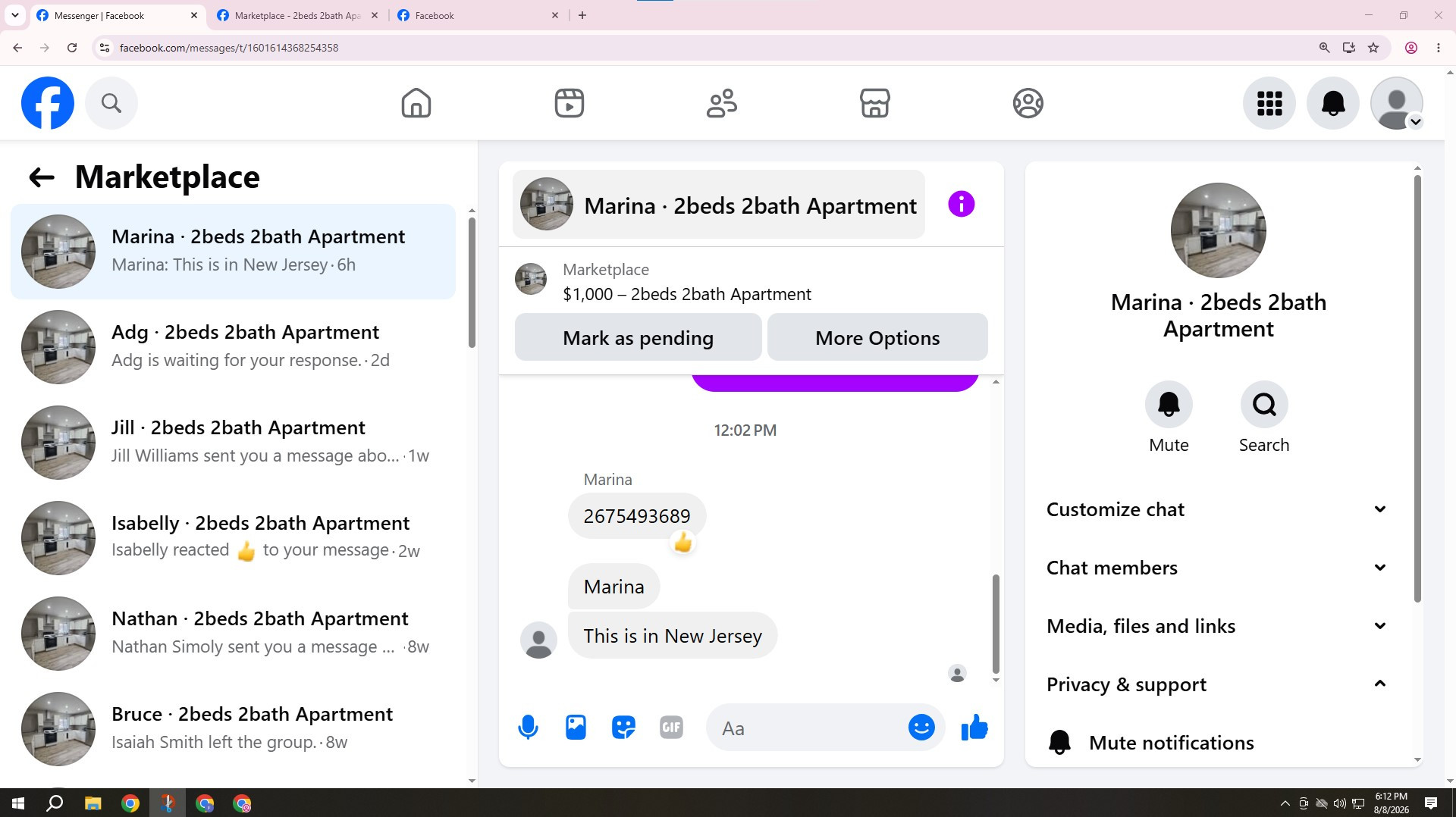Screen dimensions: 1456x817
Task: Open the Facebook search icon
Action: click(x=111, y=103)
